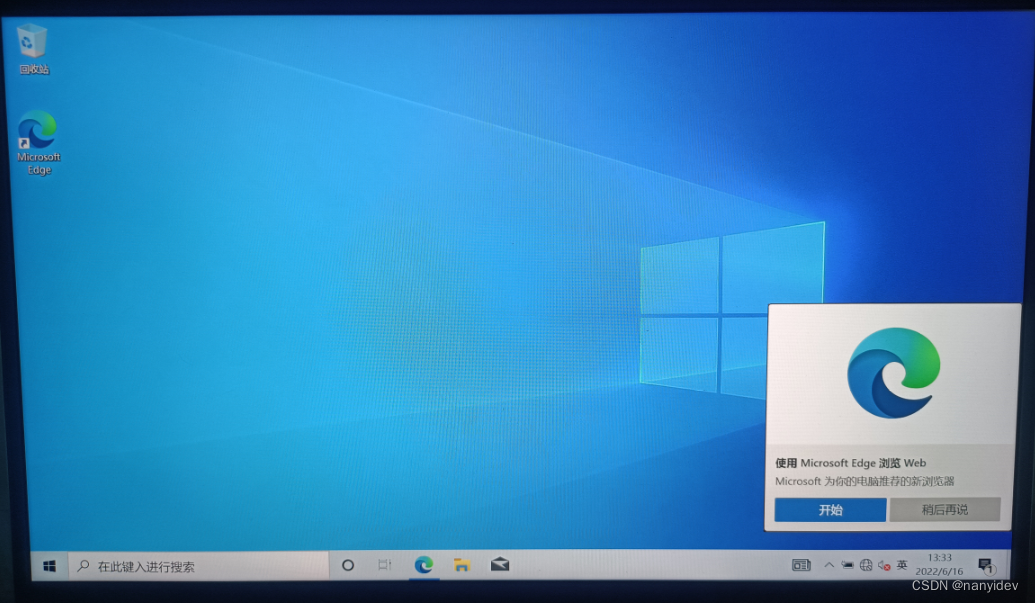Screen dimensions: 1035x603
Task: Click the large Edge logo in popup
Action: (x=894, y=373)
